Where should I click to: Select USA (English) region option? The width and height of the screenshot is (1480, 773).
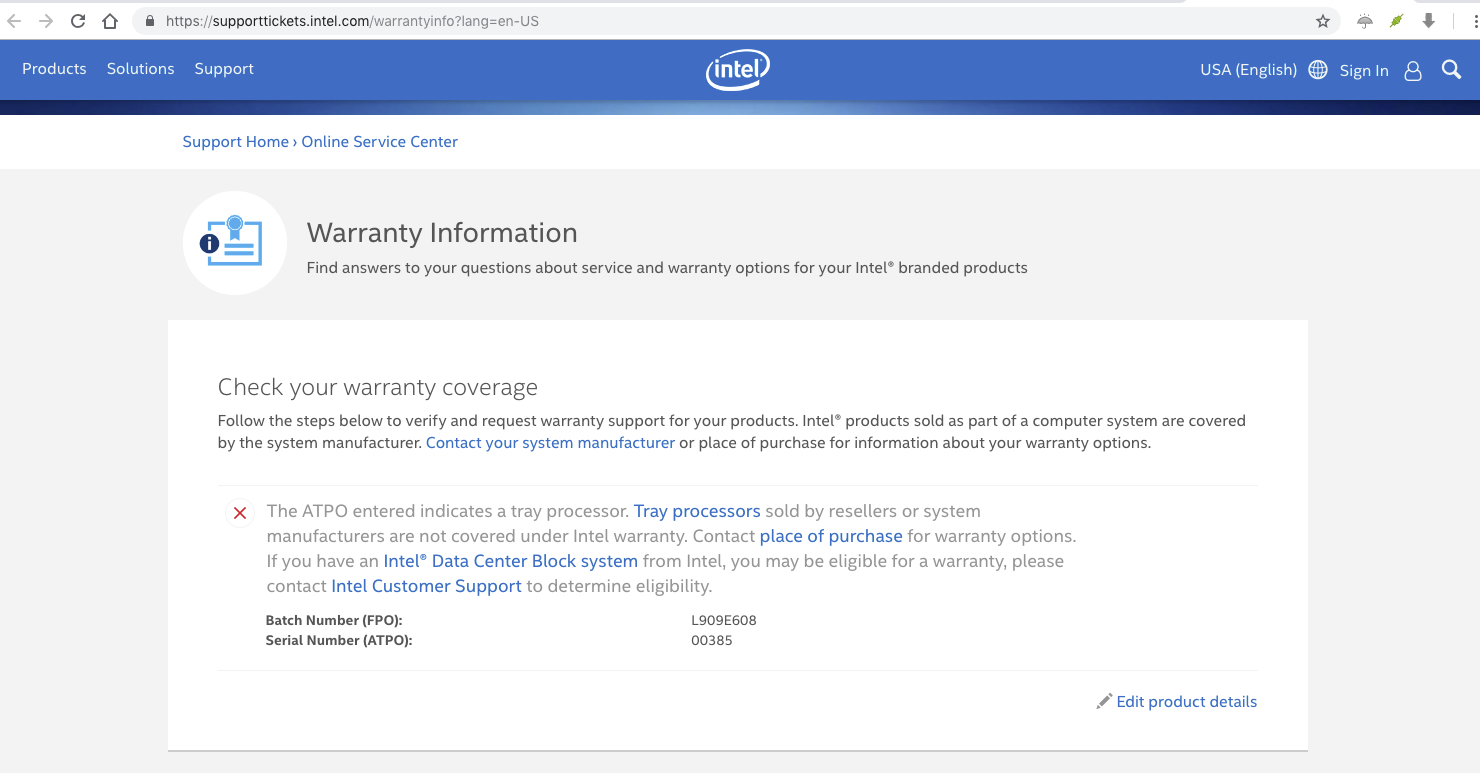(x=1248, y=70)
